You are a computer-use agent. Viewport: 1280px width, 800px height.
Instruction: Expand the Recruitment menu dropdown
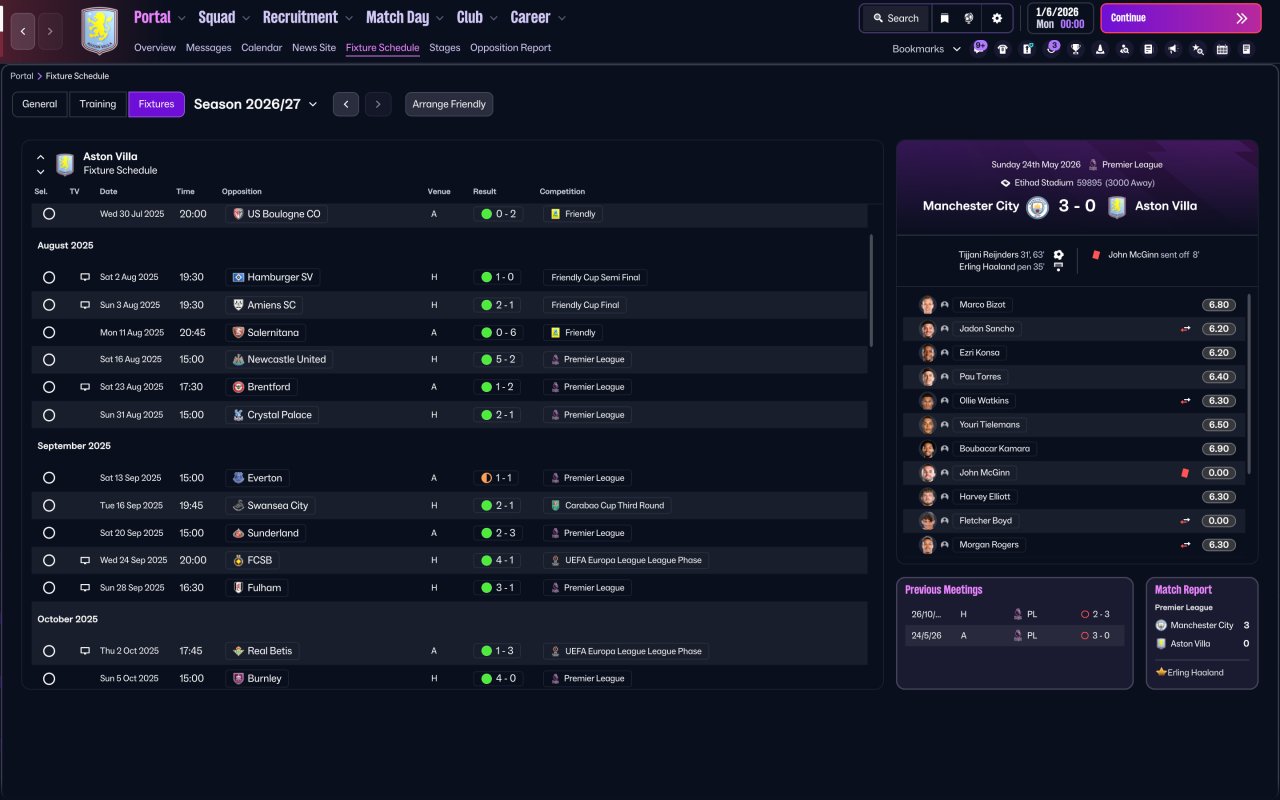tap(348, 18)
